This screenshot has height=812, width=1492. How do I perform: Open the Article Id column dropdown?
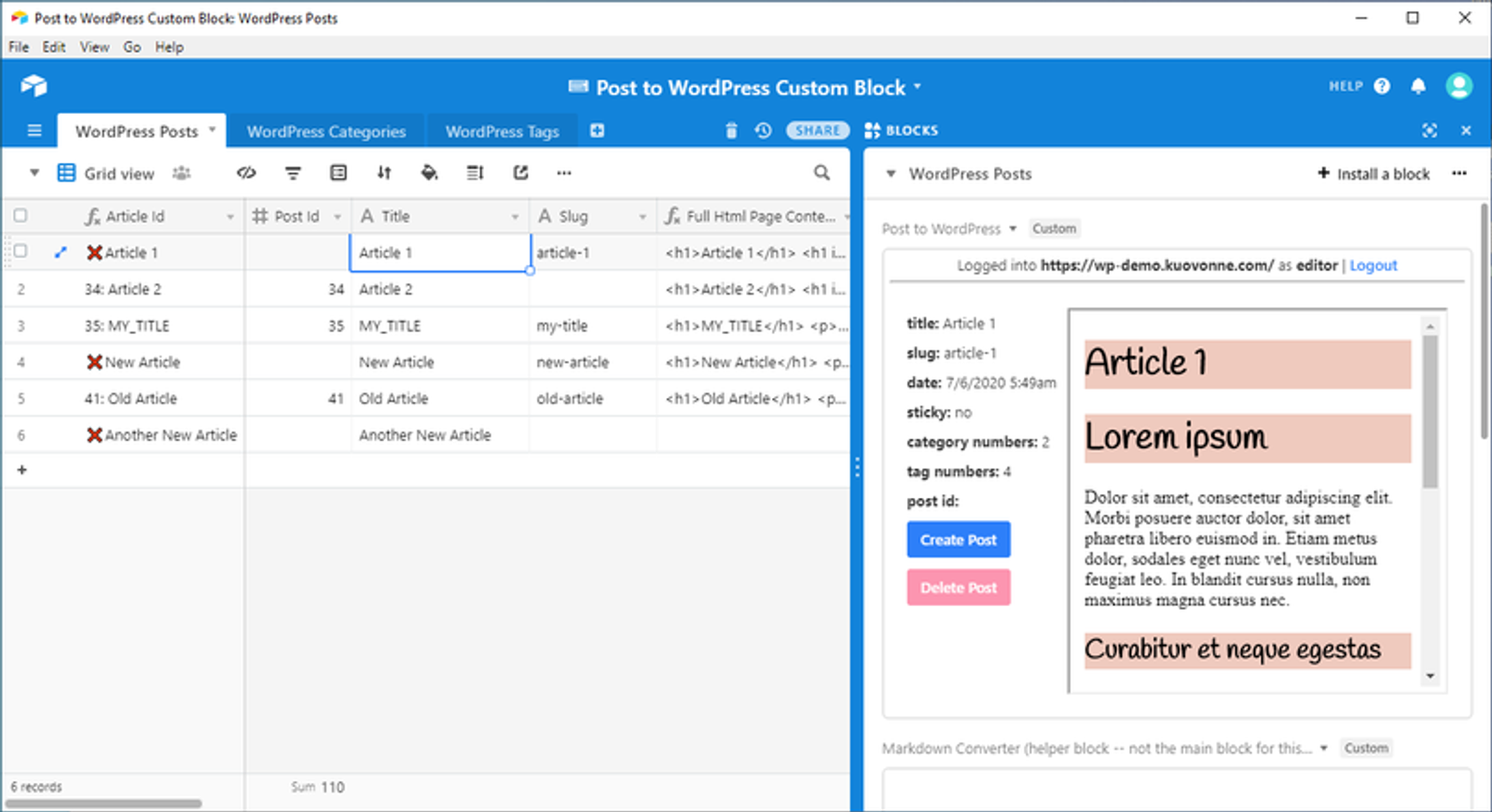[230, 217]
